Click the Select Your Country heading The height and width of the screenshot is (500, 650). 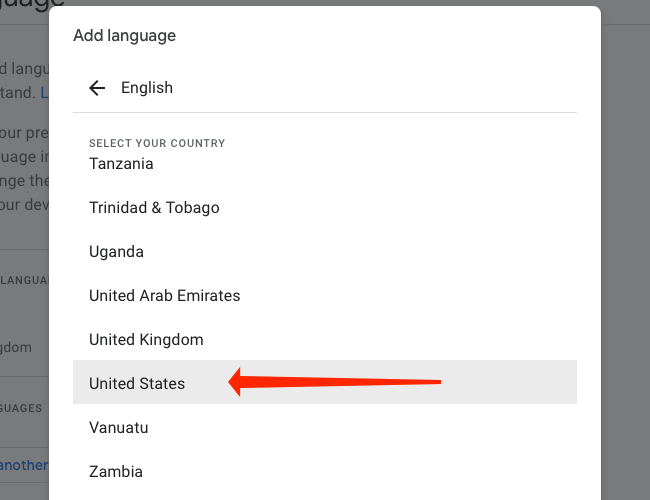(x=157, y=143)
